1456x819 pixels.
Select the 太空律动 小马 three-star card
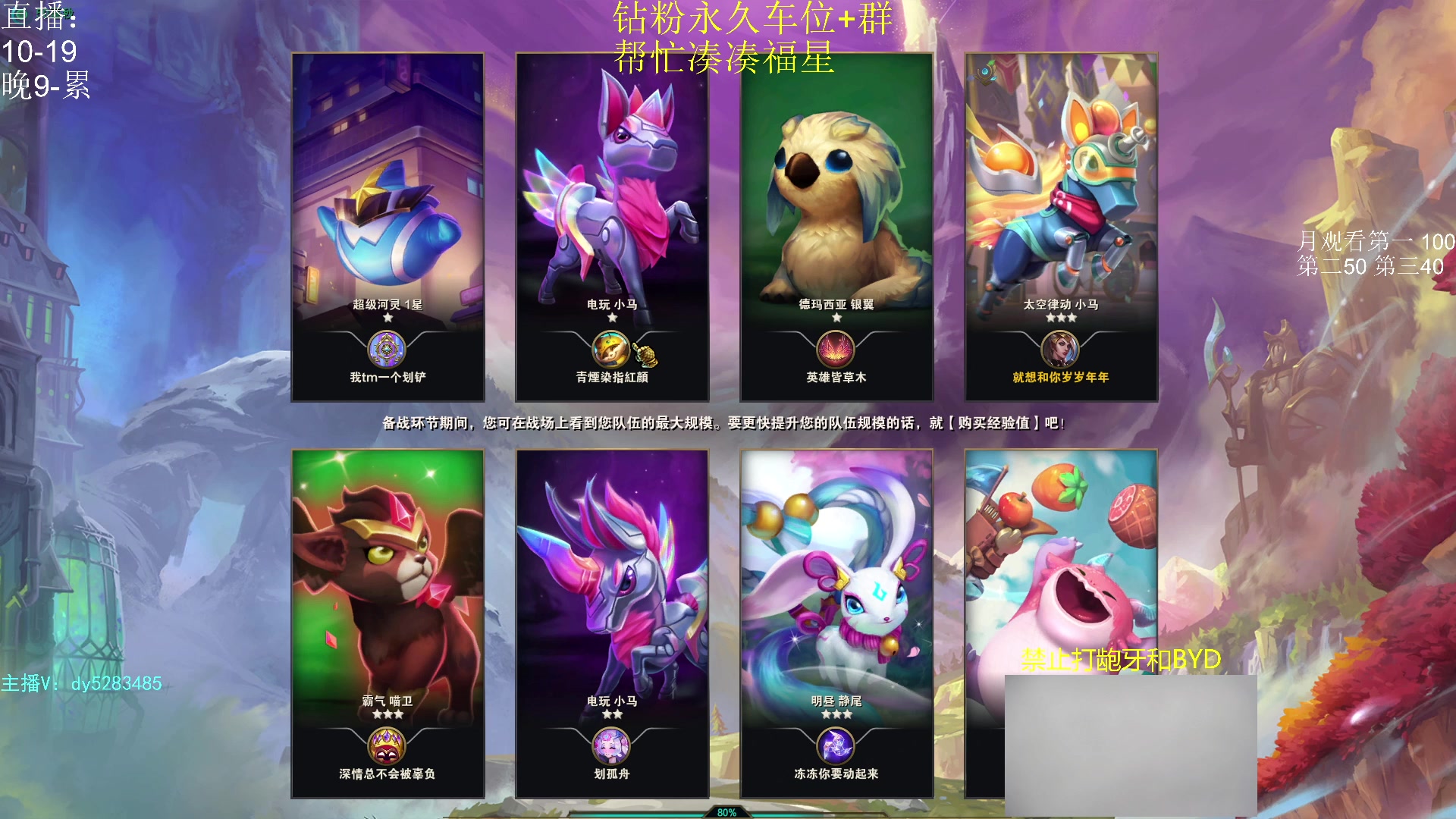tap(1061, 227)
